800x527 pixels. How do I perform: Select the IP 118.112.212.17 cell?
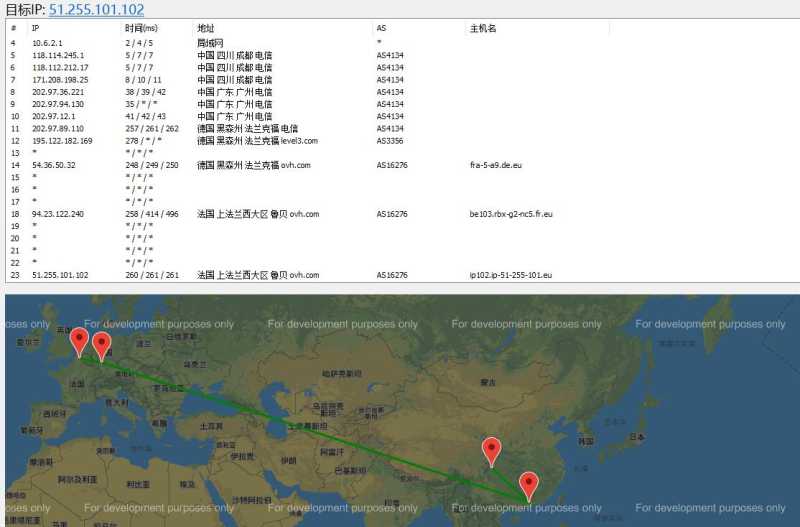click(x=60, y=67)
